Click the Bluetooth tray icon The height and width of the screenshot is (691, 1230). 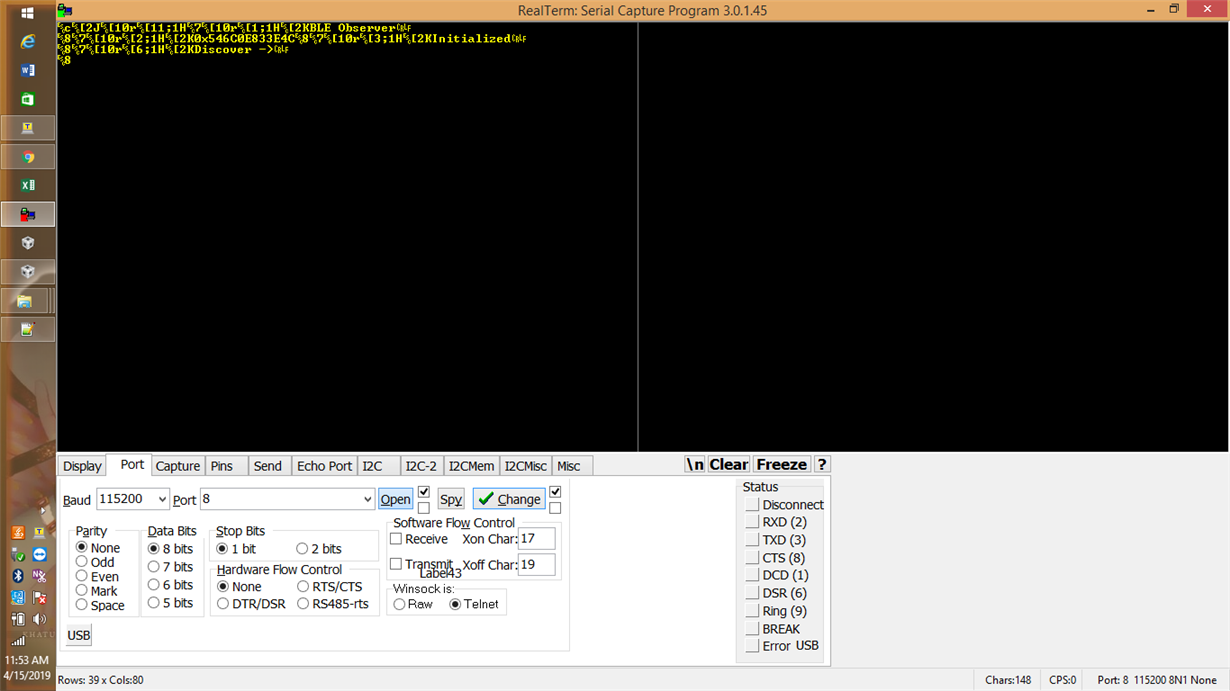click(18, 576)
